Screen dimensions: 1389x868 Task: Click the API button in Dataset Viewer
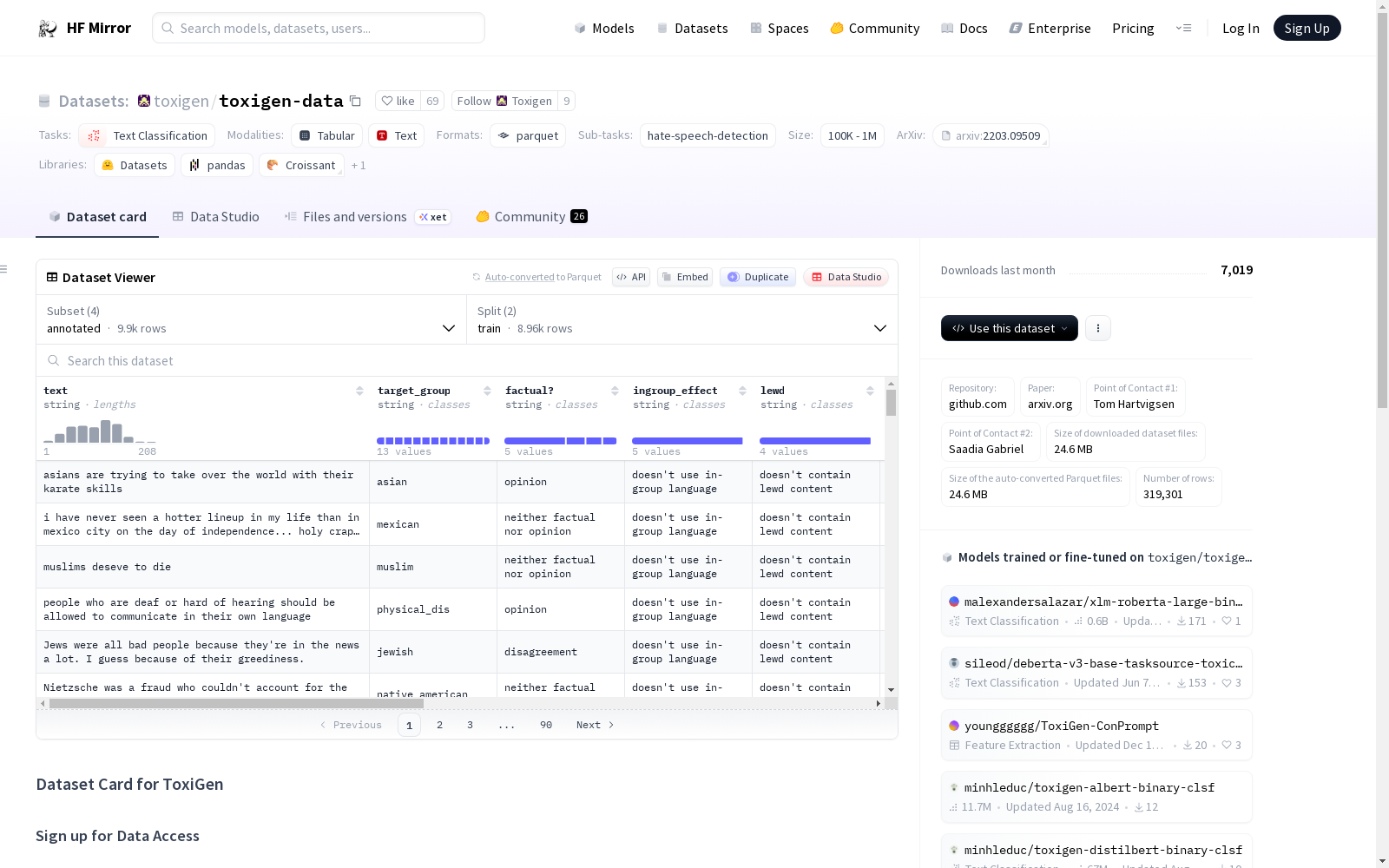pyautogui.click(x=631, y=277)
